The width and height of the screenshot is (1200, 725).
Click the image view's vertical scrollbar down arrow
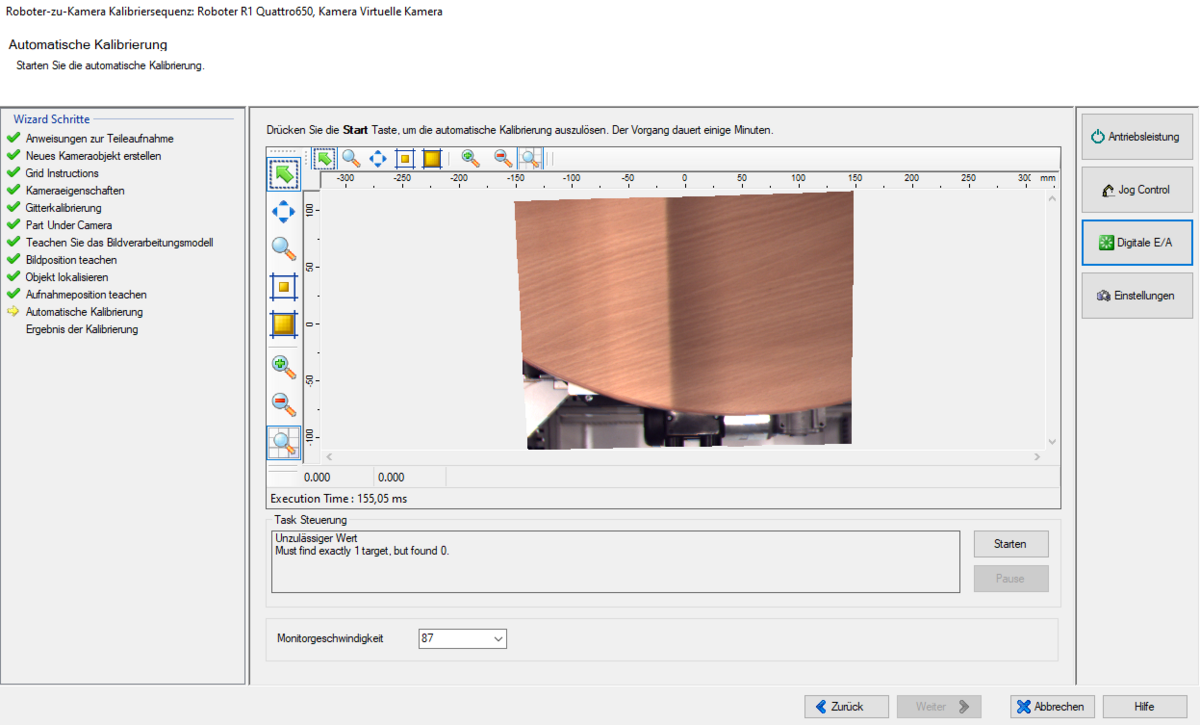(x=1051, y=441)
